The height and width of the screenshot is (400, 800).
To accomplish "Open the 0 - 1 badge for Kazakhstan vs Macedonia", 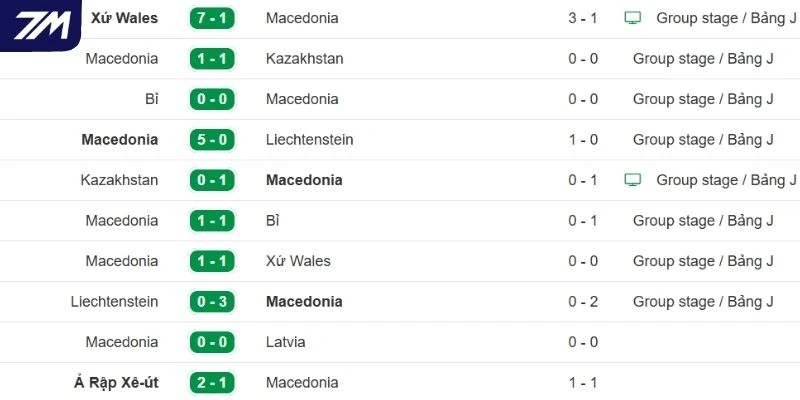I will [212, 180].
